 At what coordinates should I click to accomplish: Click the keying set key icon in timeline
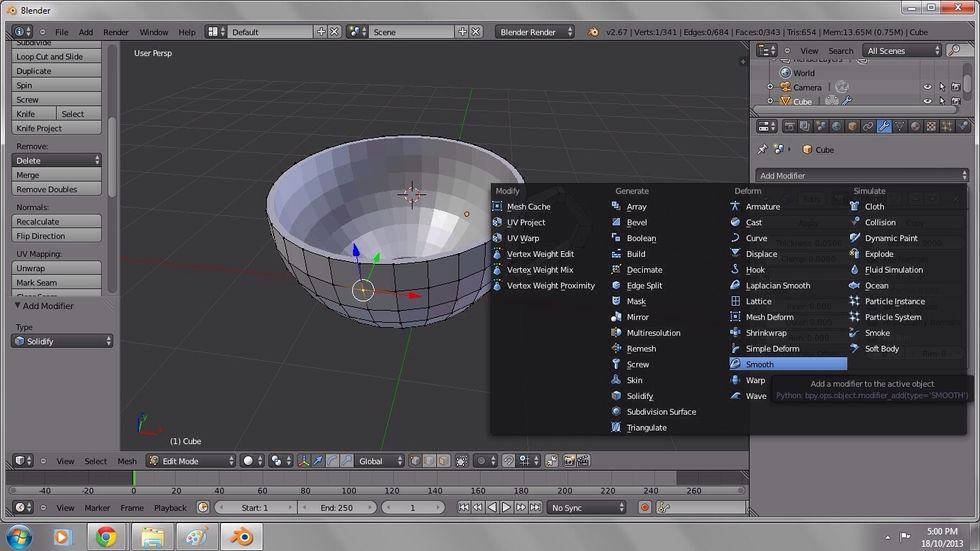664,508
